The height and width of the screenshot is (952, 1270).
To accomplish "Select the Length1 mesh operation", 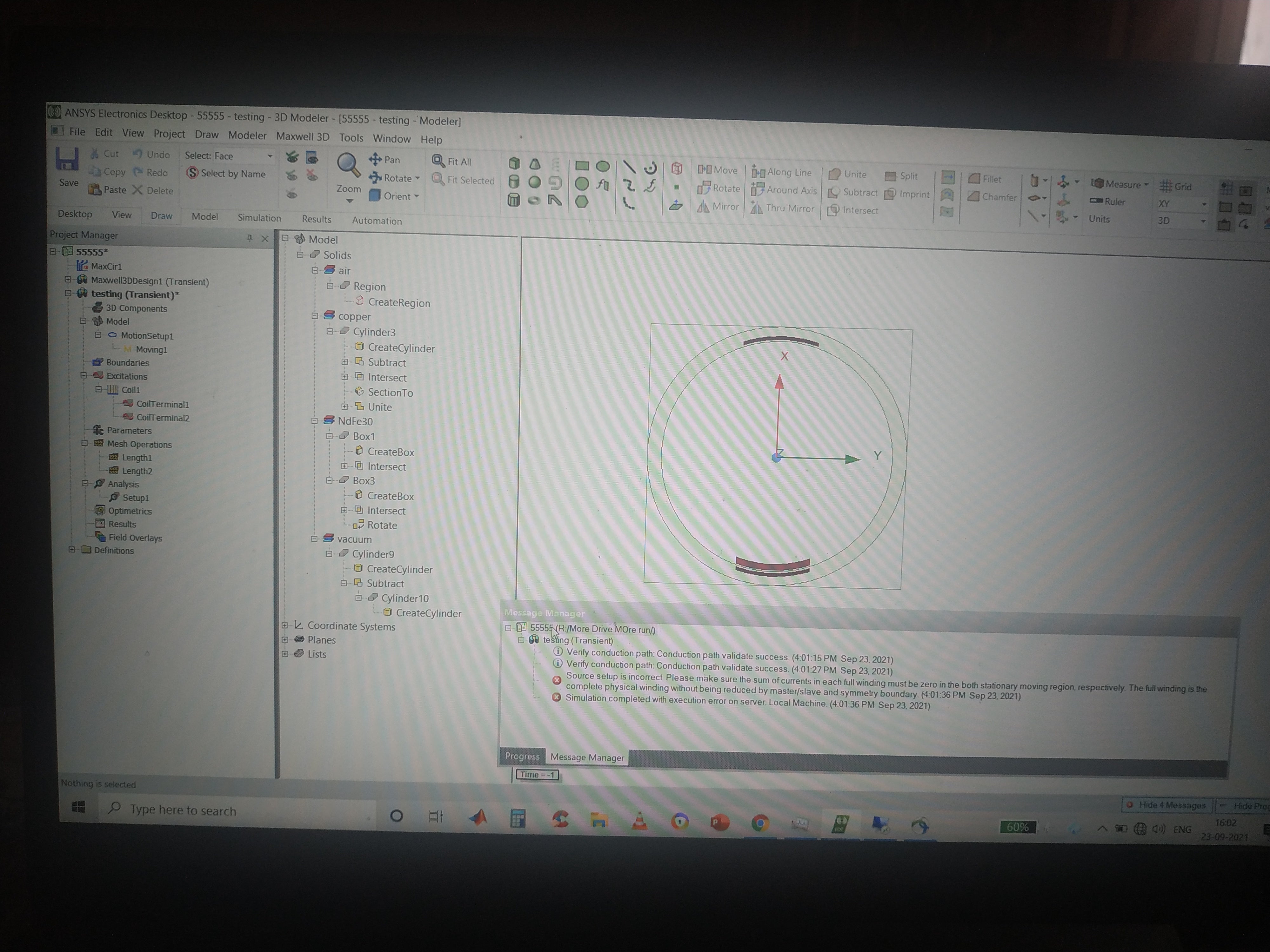I will tap(137, 457).
